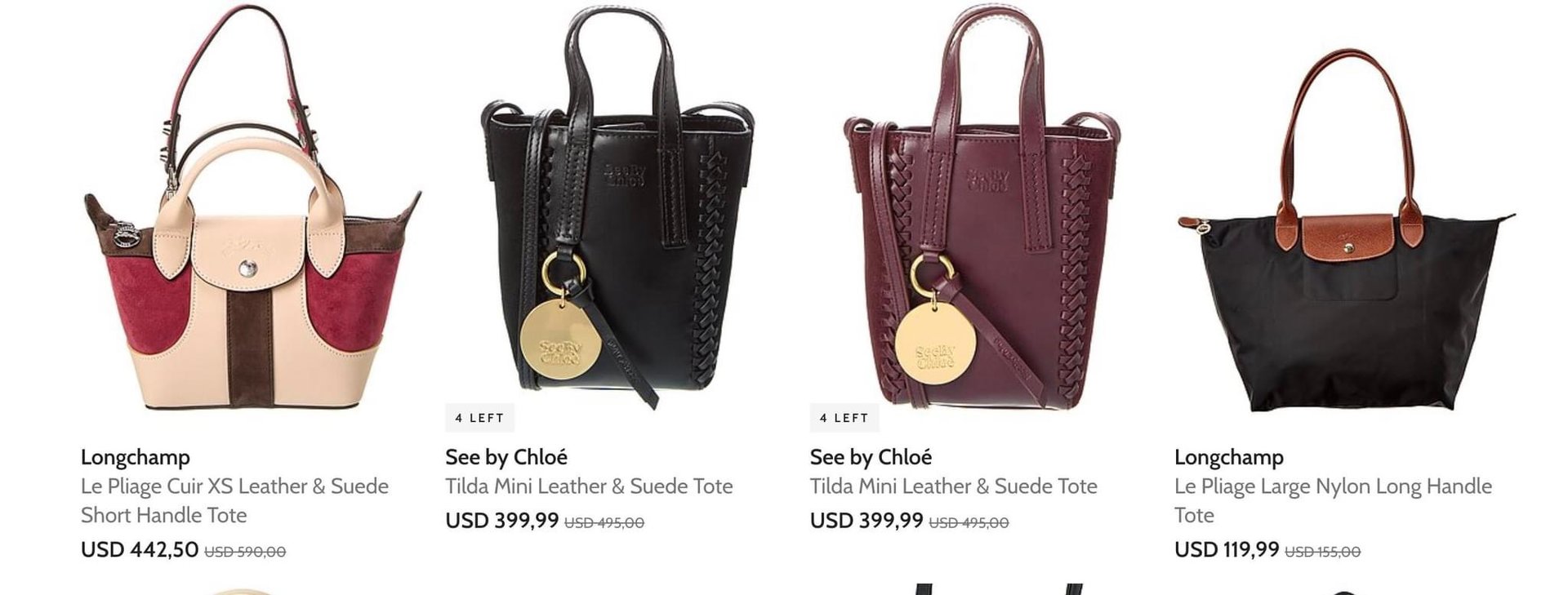
Task: Click the Longchamp brand above Le Pliage Large Nylon
Action: click(1229, 457)
